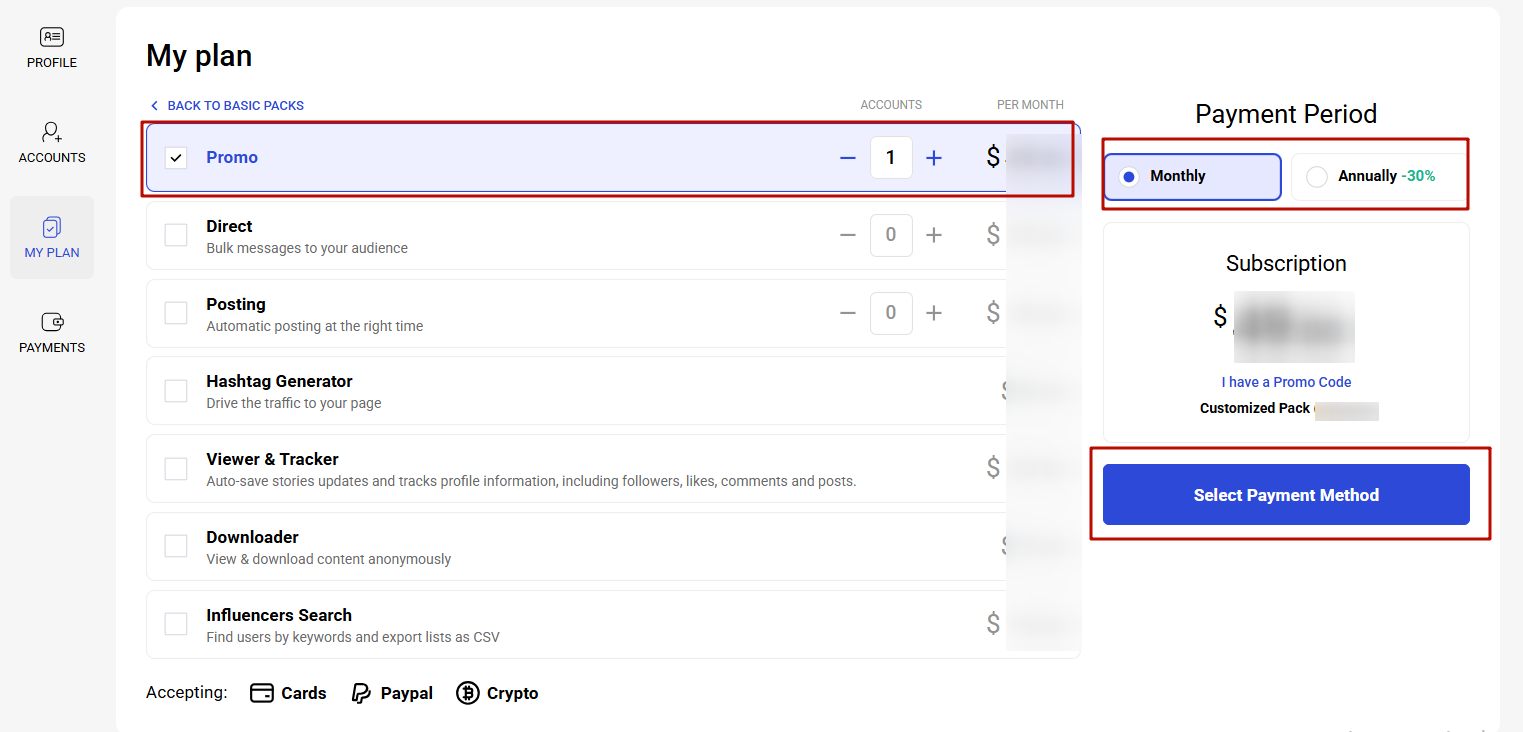Increase Promo accounts with plus
Viewport: 1523px width, 732px height.
(x=934, y=158)
